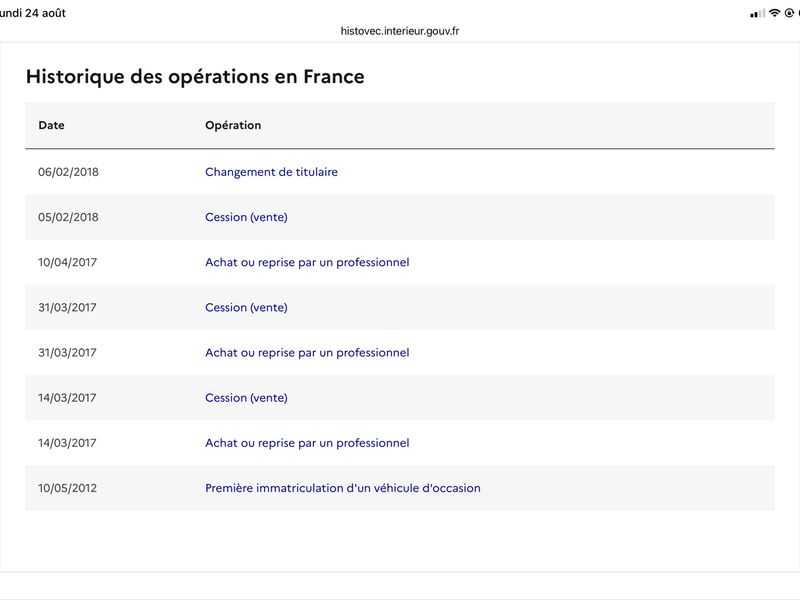Image resolution: width=800 pixels, height=600 pixels.
Task: Click the date 05/02/2018 cell
Action: pyautogui.click(x=68, y=217)
